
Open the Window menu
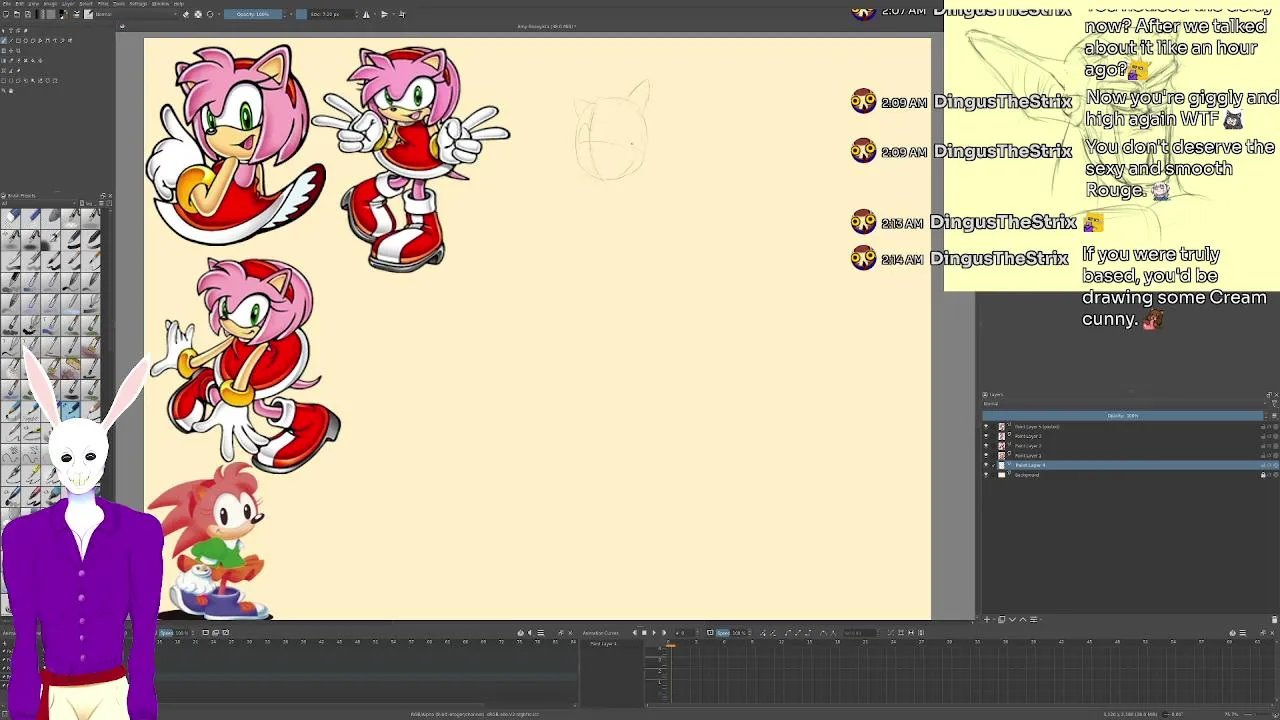160,4
